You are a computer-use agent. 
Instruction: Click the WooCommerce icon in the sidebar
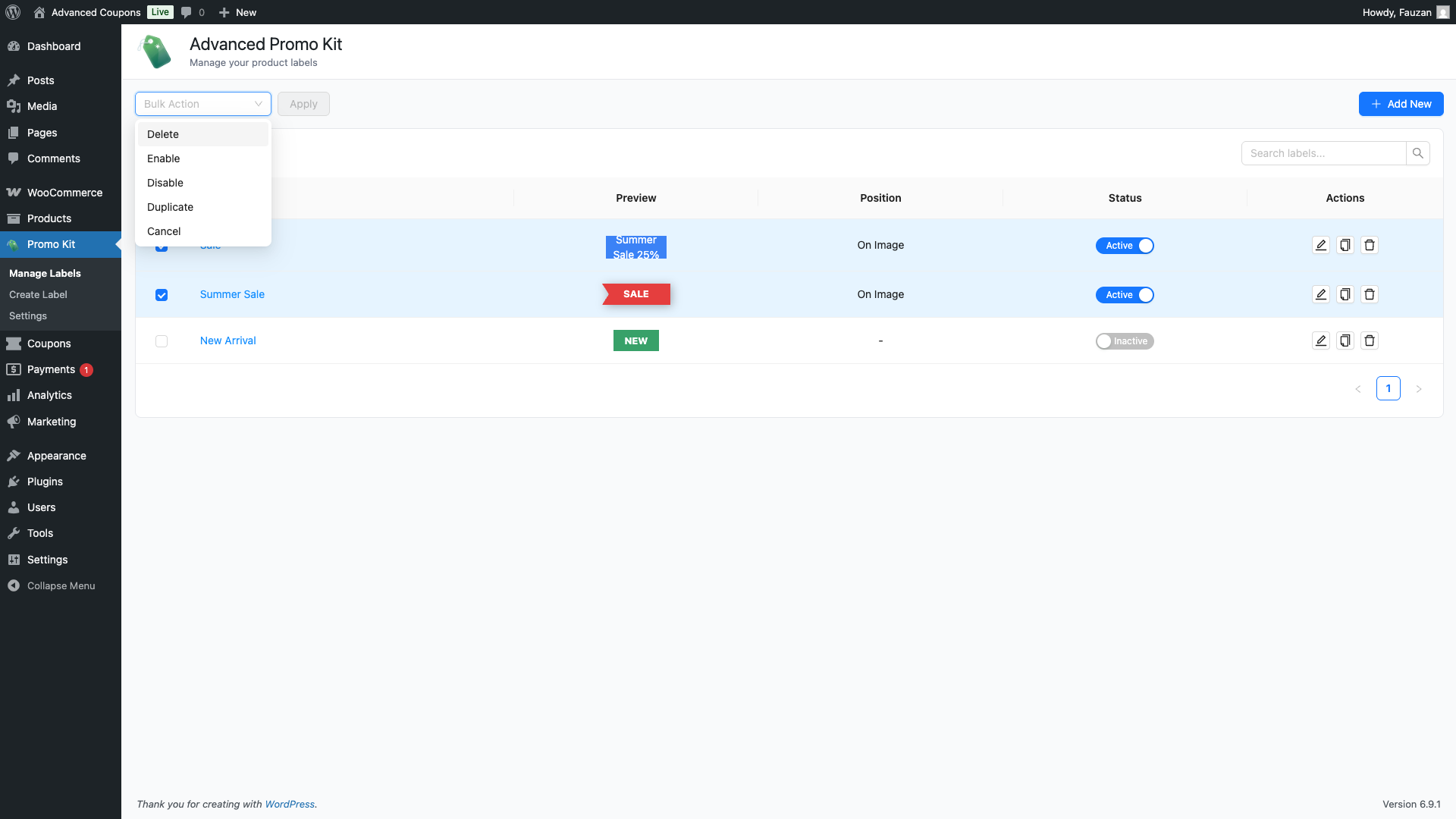pos(14,192)
